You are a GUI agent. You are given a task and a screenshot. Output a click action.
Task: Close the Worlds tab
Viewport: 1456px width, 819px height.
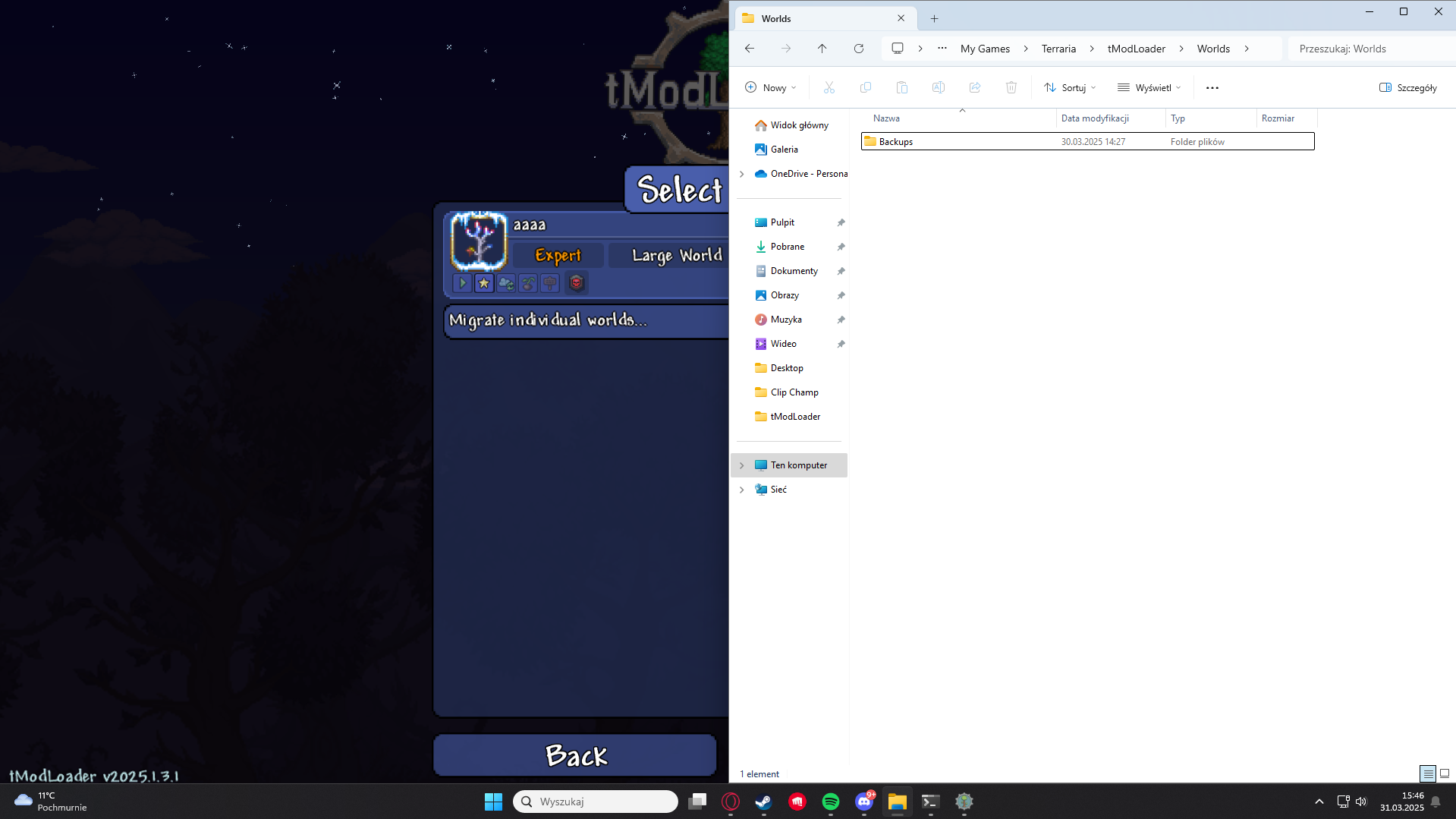(901, 18)
